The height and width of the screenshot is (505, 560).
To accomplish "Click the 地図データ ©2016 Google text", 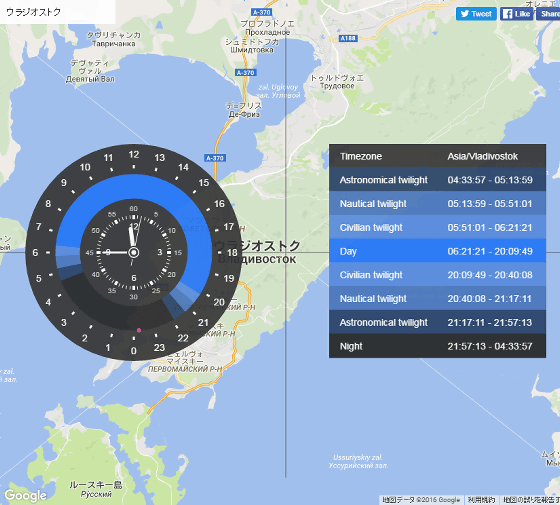I will click(x=421, y=500).
